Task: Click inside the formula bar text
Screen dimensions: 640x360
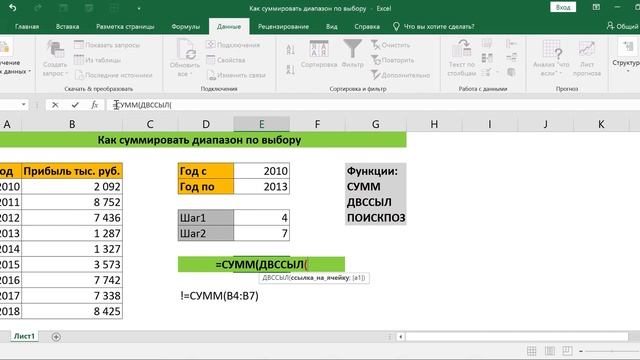Action: tap(142, 105)
